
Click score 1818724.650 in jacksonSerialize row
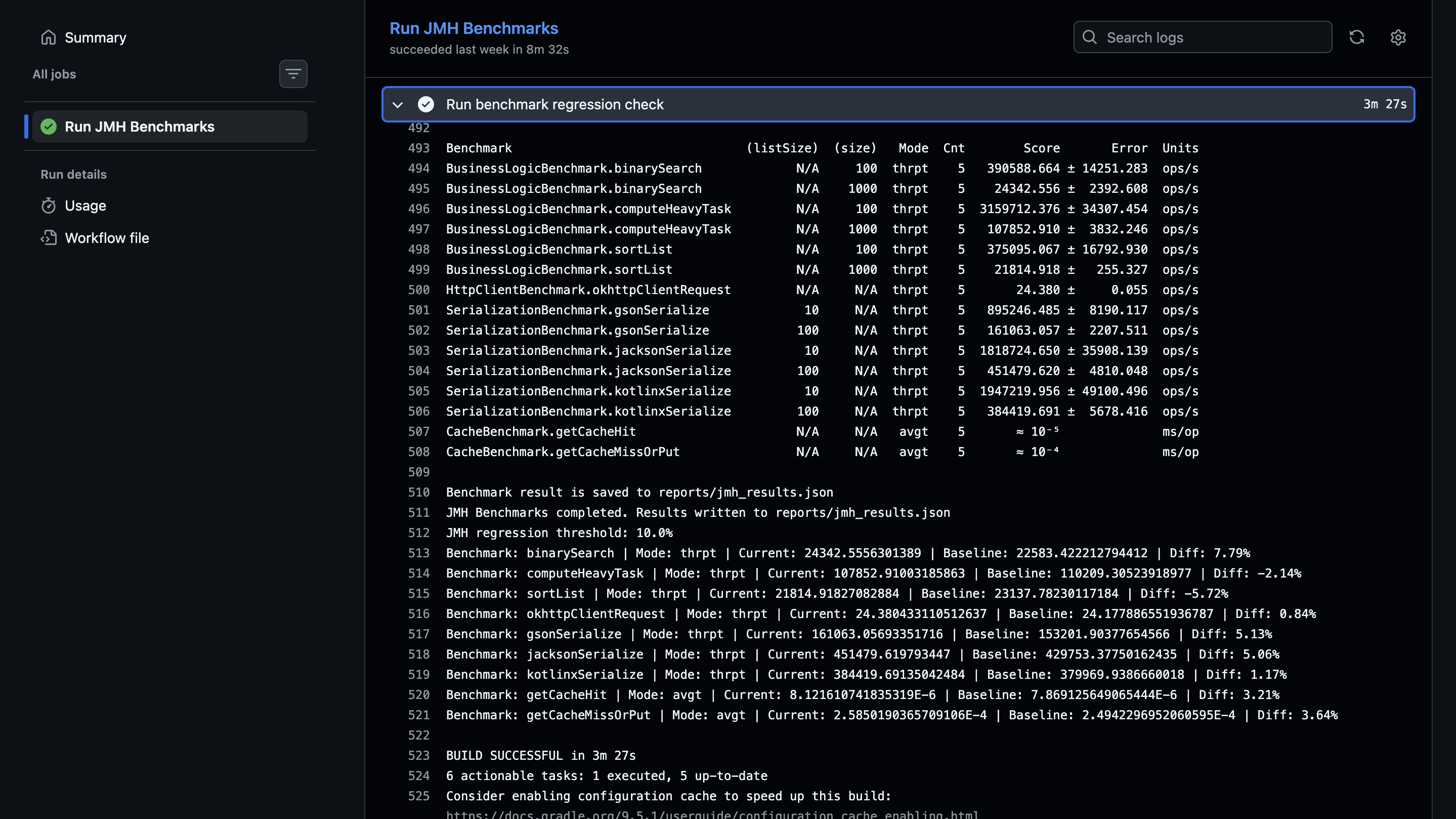(1019, 351)
